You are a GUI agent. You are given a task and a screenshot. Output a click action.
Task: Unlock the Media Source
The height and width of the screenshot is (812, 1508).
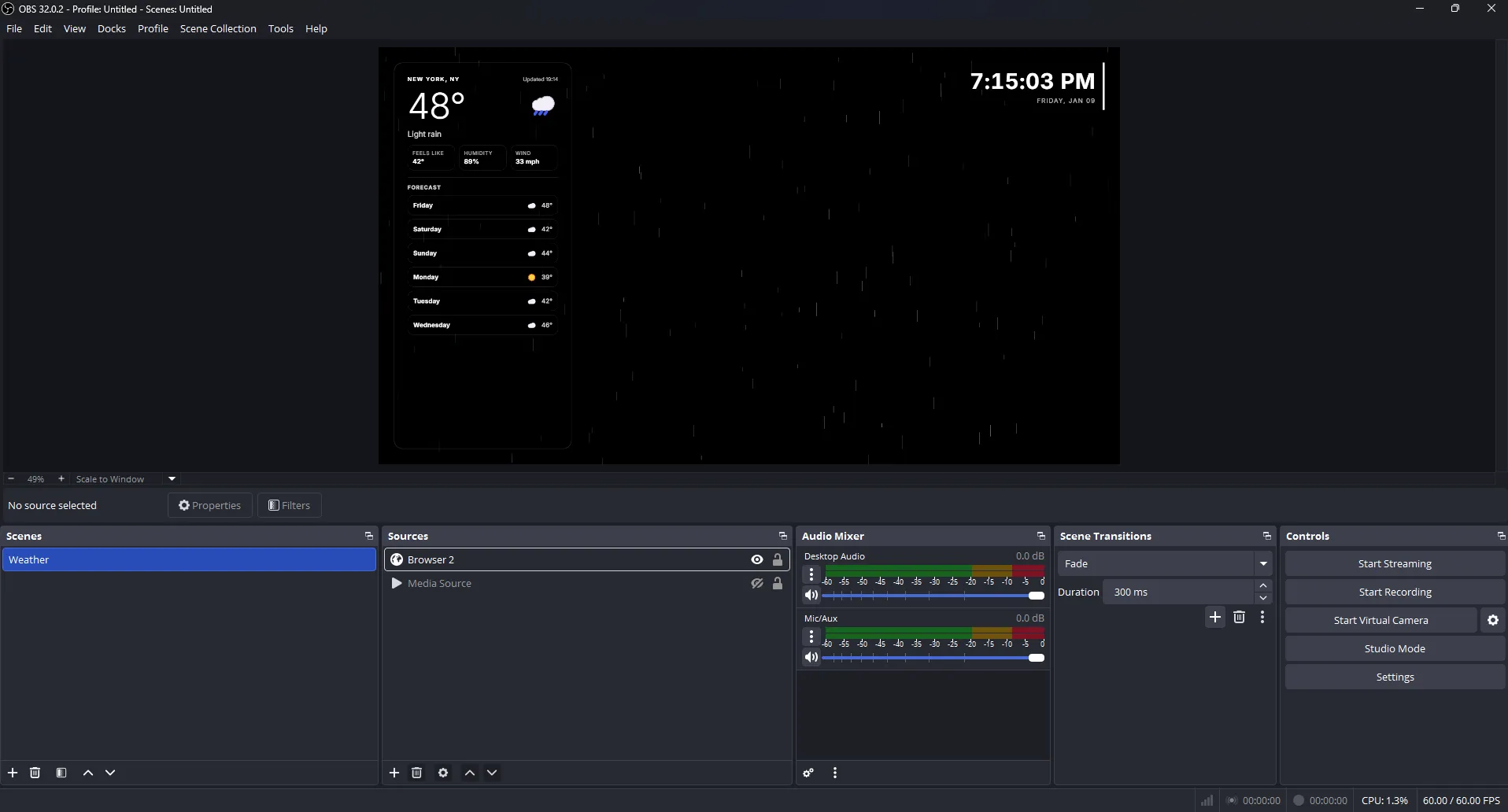[778, 583]
